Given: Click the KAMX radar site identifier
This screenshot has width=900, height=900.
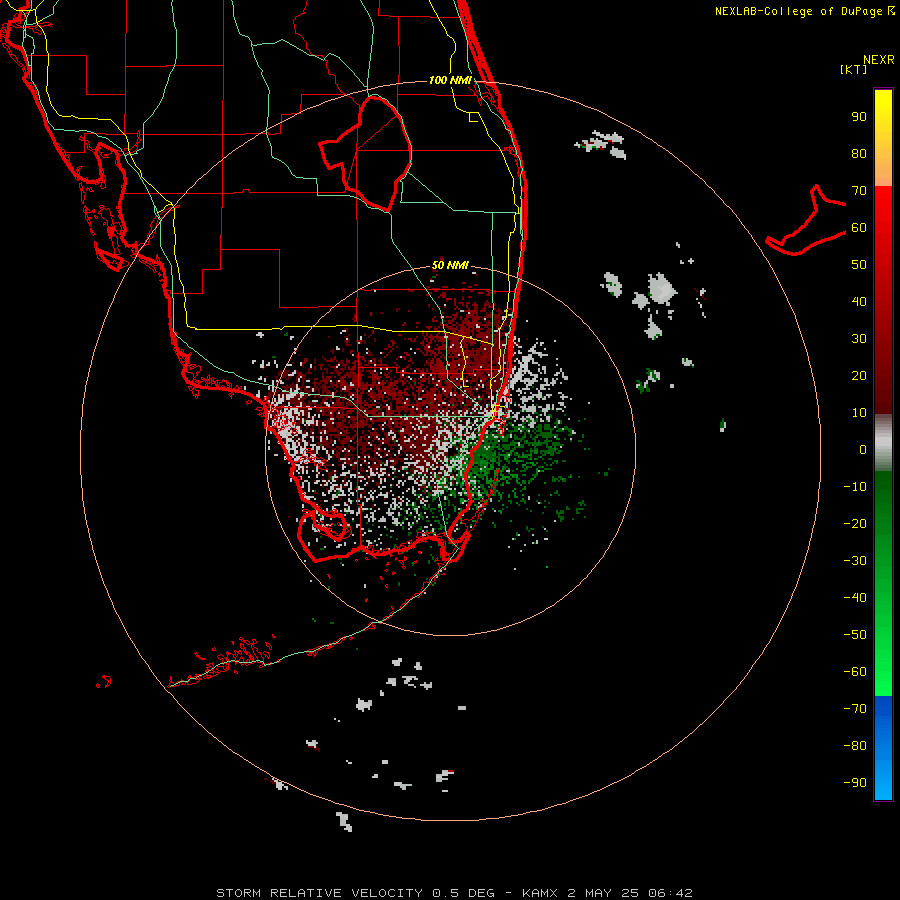Looking at the screenshot, I should tap(540, 893).
